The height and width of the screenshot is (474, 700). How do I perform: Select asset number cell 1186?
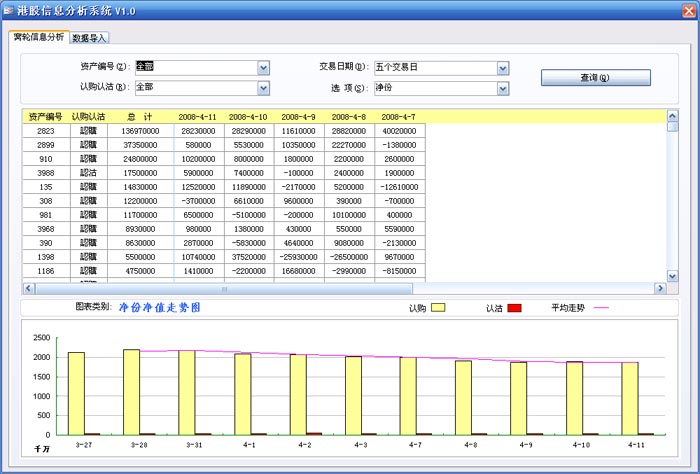pyautogui.click(x=46, y=271)
